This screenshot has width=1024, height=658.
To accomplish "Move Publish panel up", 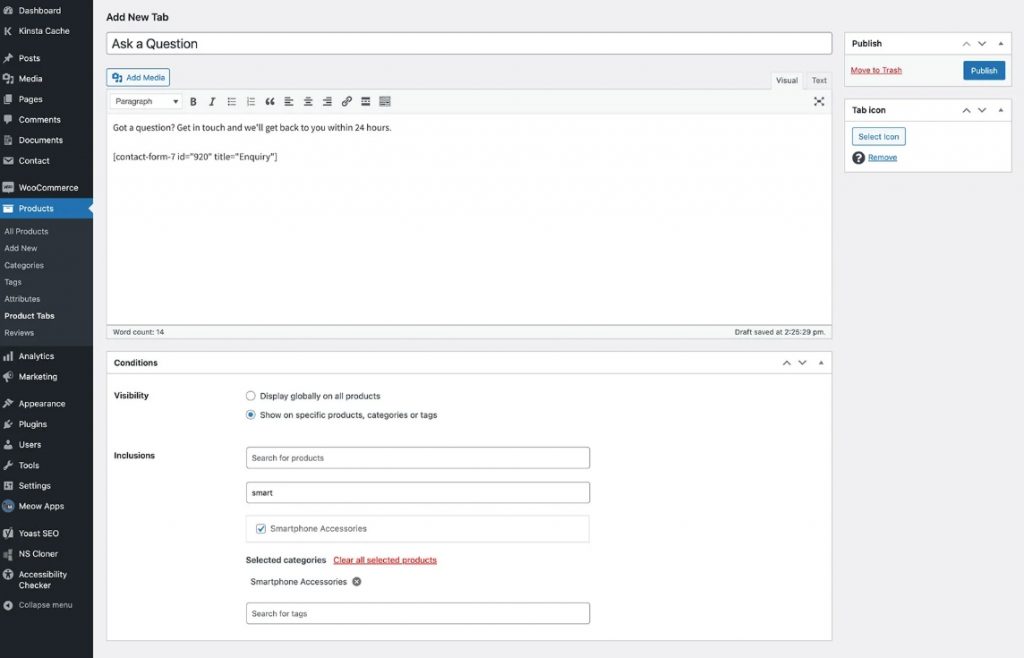I will [x=966, y=44].
